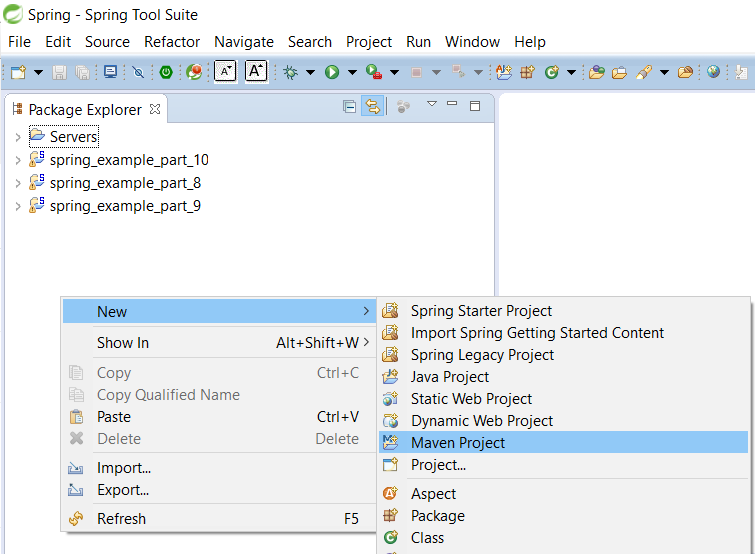
Task: Click the Save toolbar icon
Action: 60,73
